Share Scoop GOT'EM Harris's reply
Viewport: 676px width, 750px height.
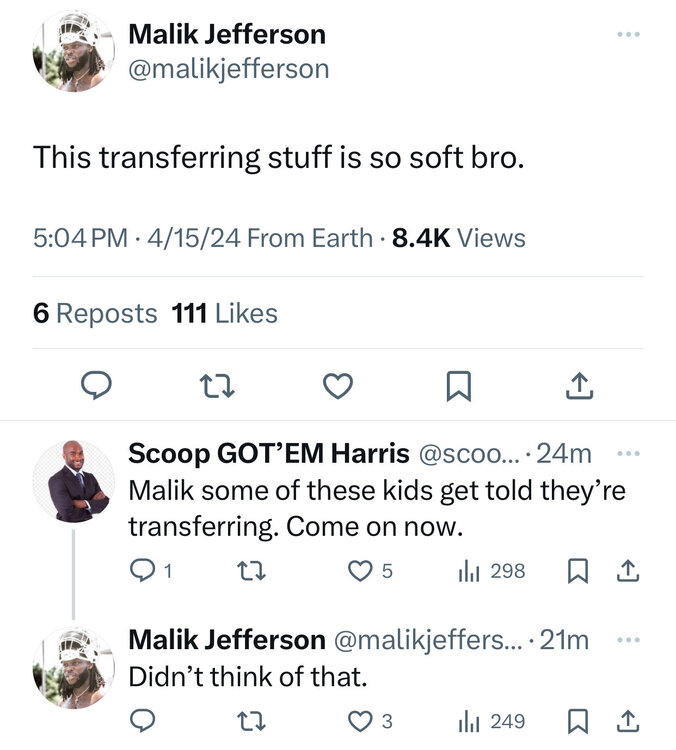[628, 571]
